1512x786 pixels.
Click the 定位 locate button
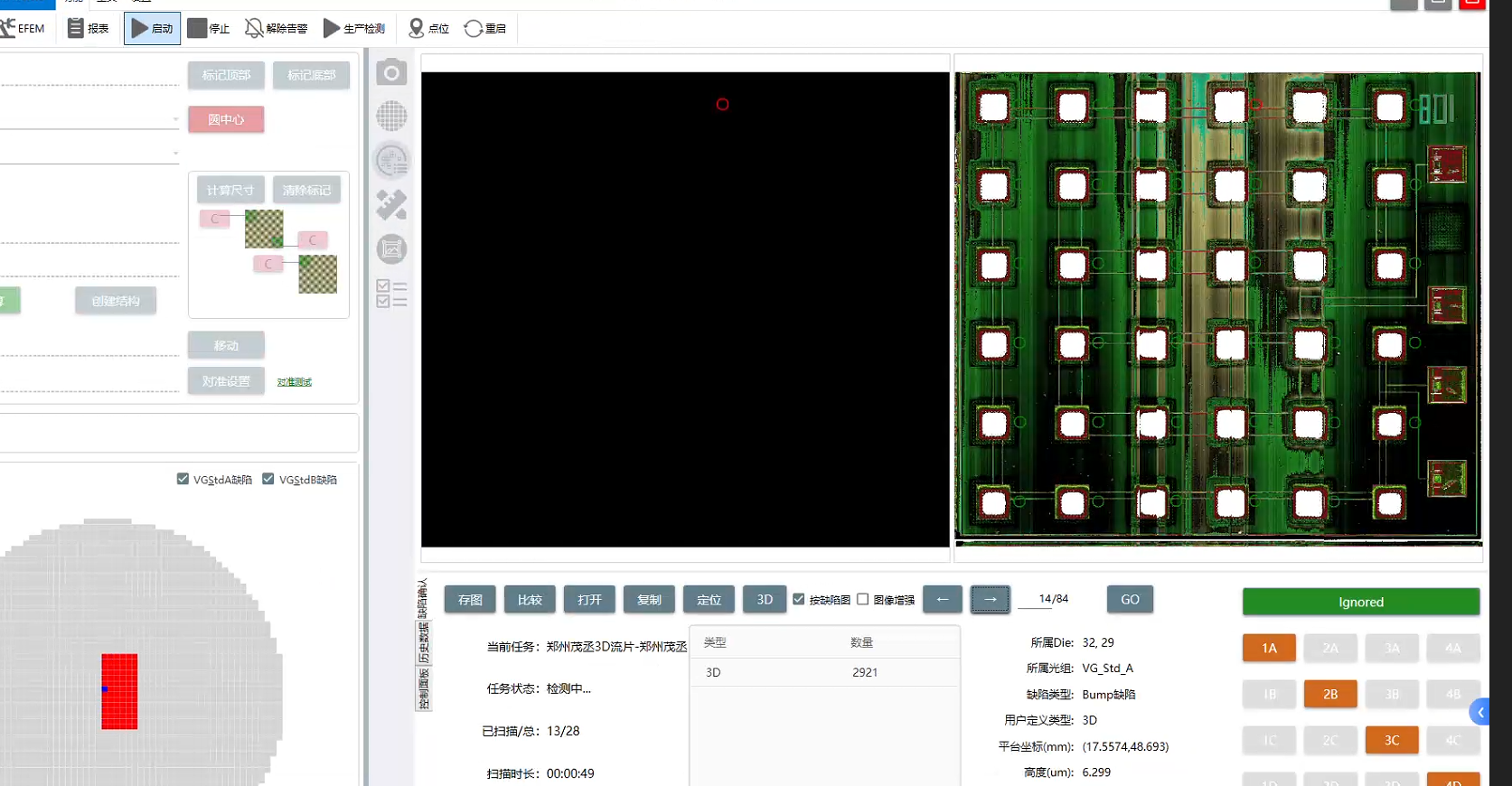709,599
